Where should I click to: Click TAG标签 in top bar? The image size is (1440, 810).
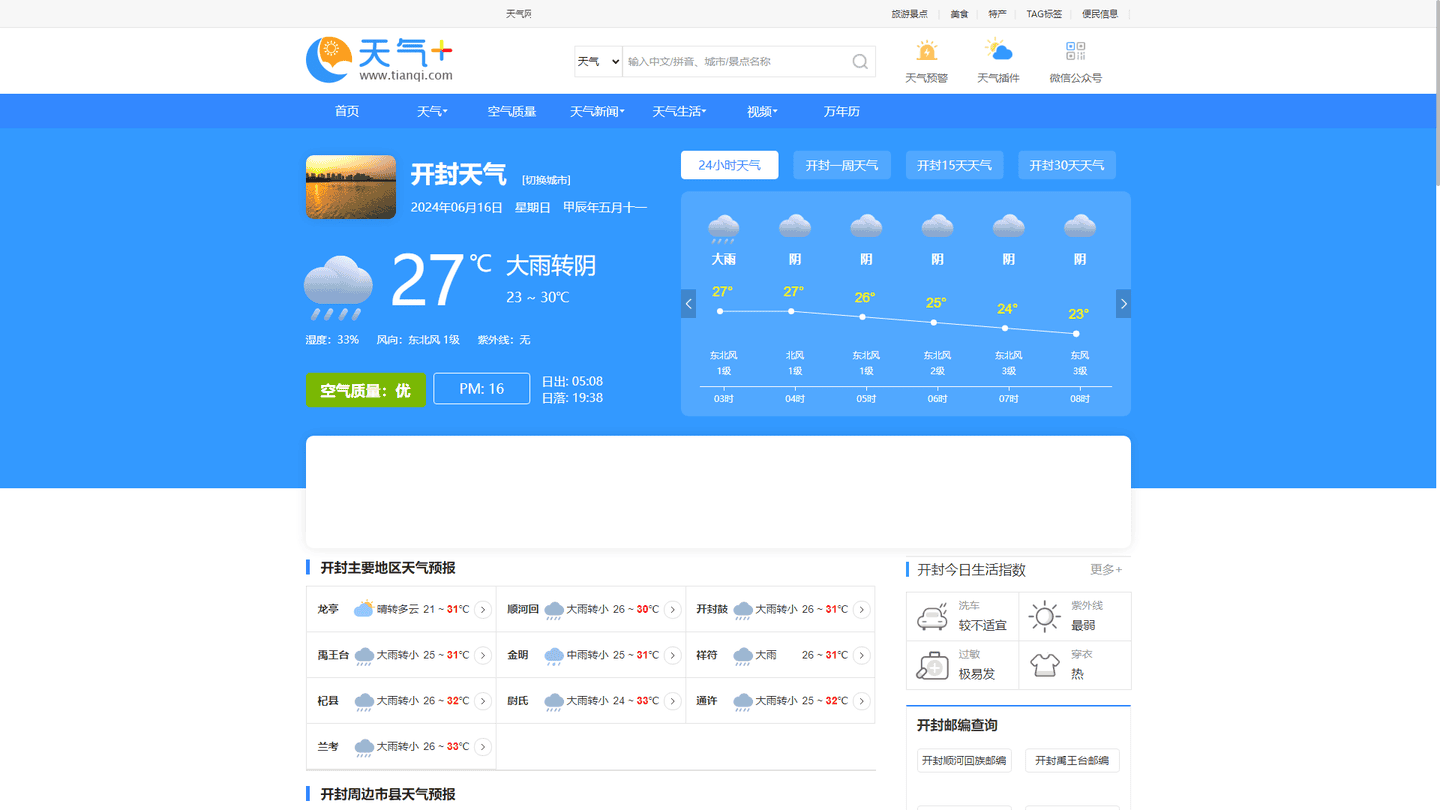click(1044, 14)
